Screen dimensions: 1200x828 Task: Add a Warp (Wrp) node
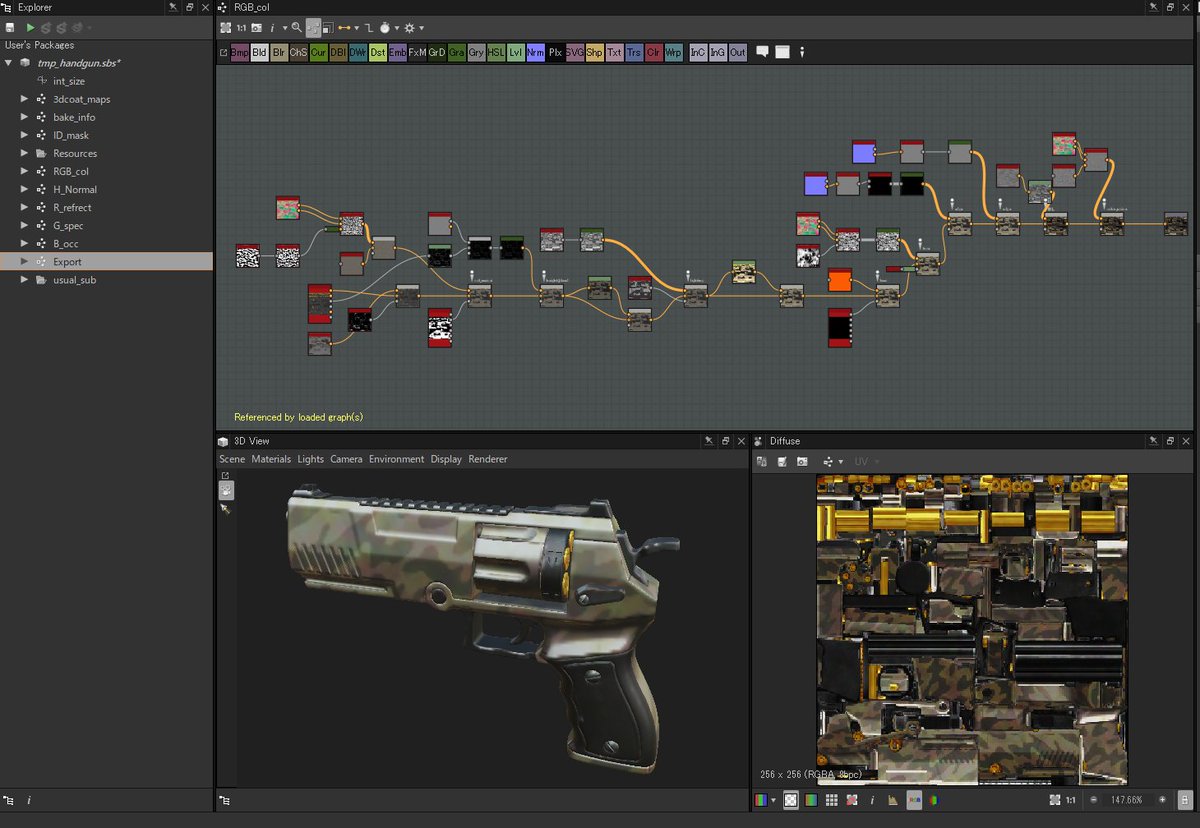[673, 52]
